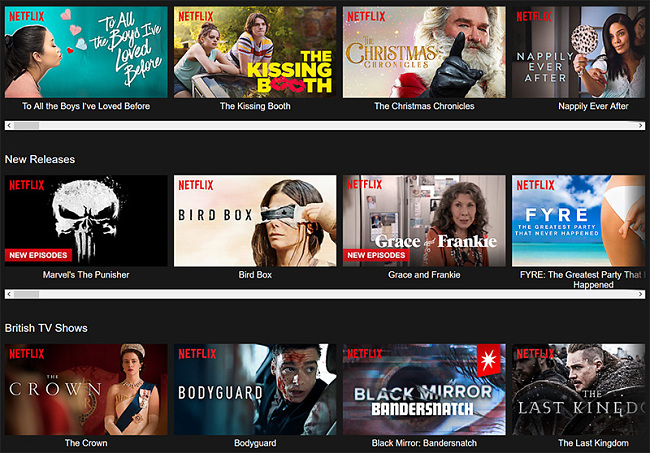650x453 pixels.
Task: Click Netflix logo on FYRE poster
Action: [535, 185]
